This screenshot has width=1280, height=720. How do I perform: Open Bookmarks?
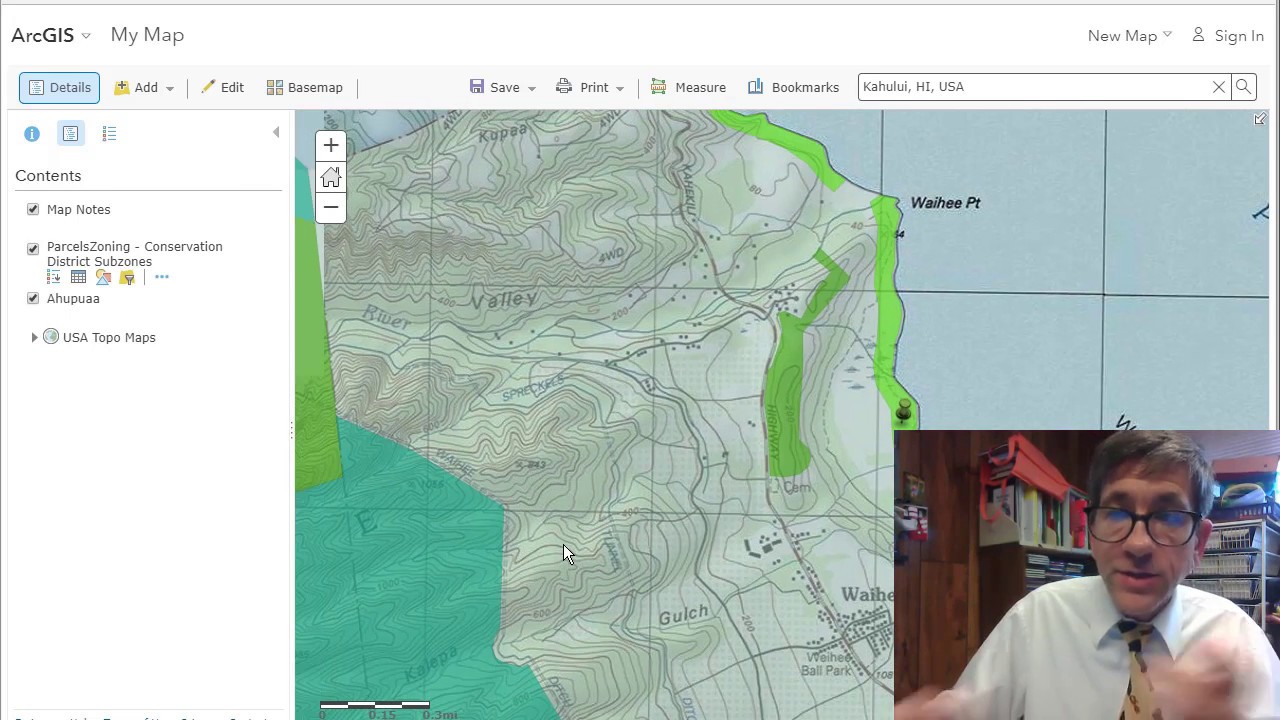(x=793, y=88)
